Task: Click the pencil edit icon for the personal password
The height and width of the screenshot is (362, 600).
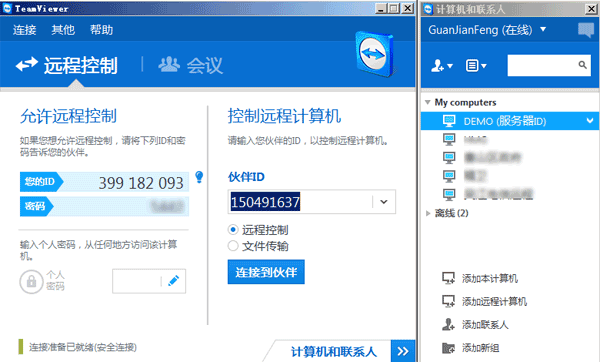Action: pyautogui.click(x=173, y=281)
